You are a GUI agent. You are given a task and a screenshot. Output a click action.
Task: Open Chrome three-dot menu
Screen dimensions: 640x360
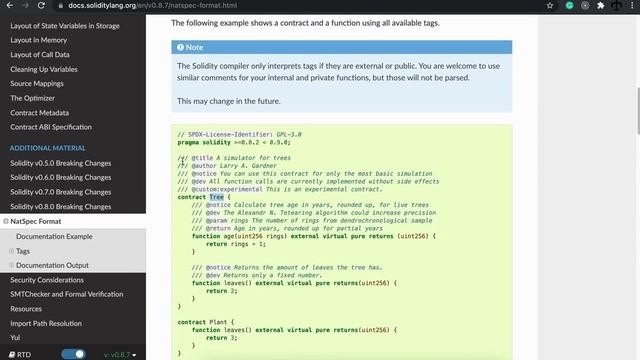[632, 5]
